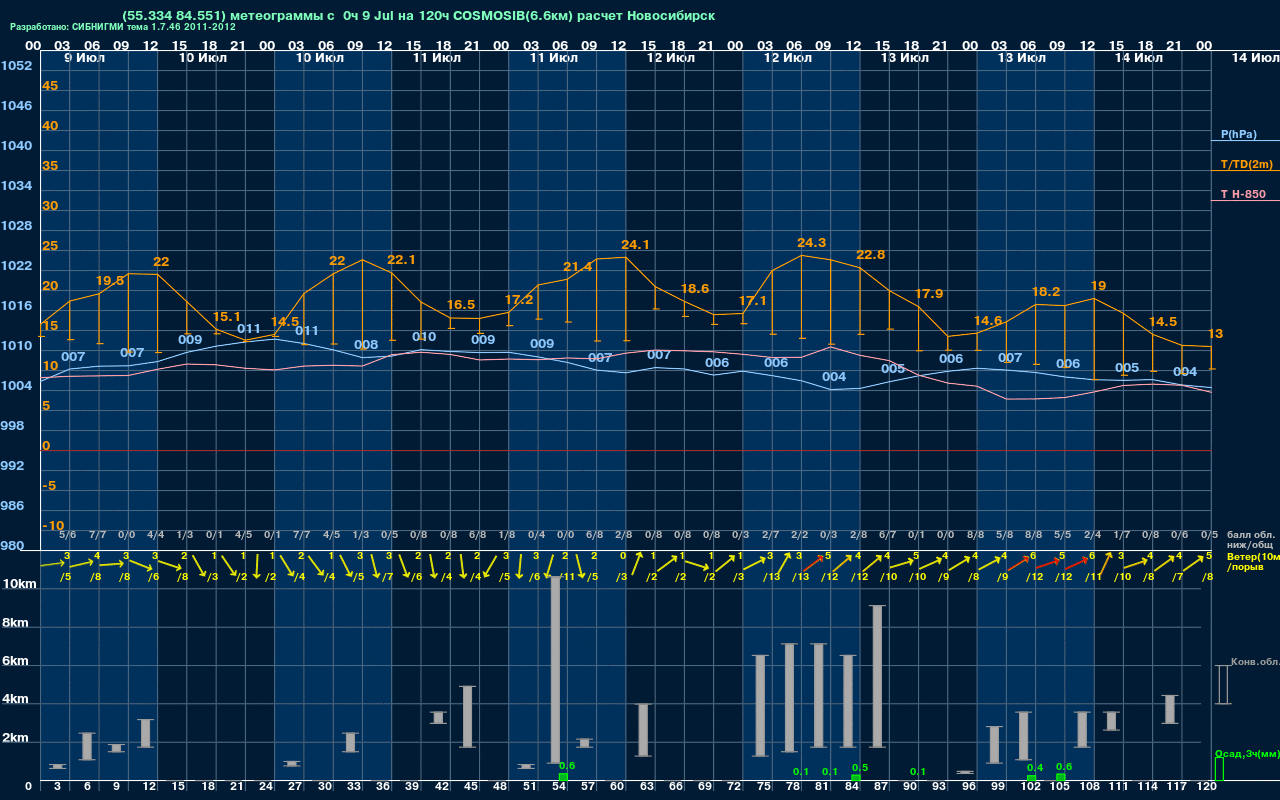Click forecast hour 120 on bottom axis
Image resolution: width=1280 pixels, height=800 pixels.
point(1206,788)
